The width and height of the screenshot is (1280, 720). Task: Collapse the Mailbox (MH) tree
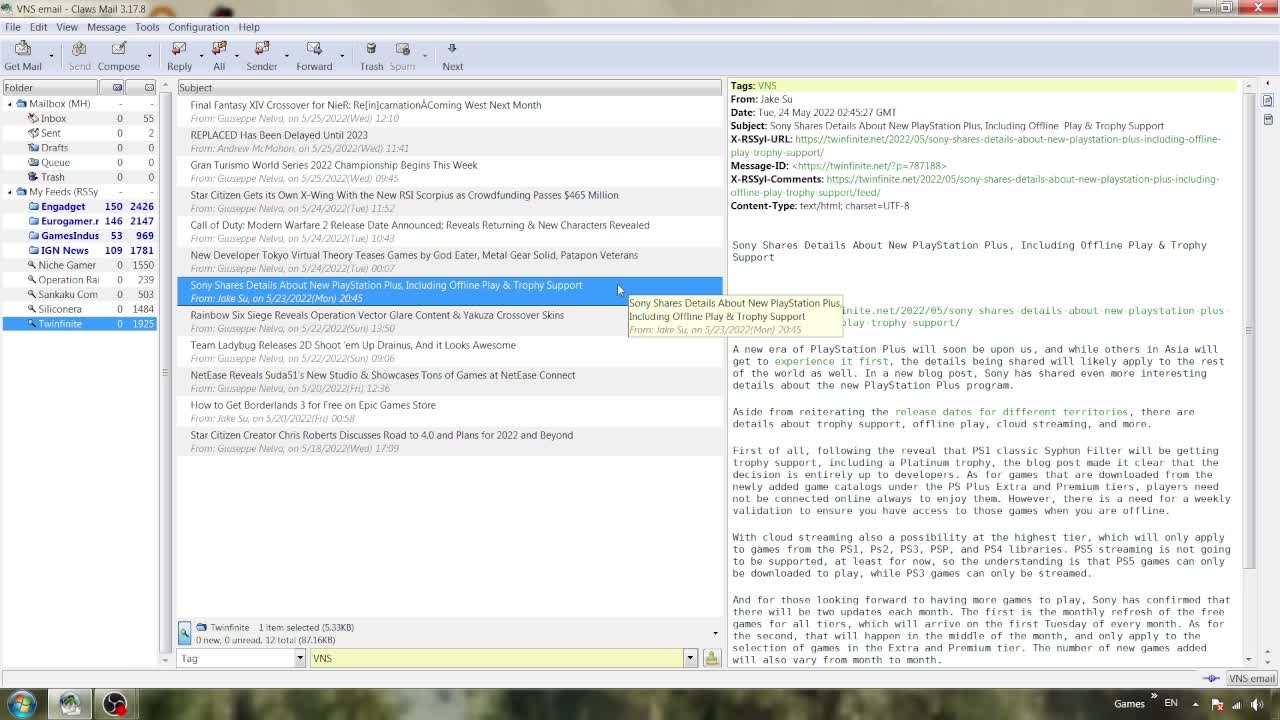10,104
